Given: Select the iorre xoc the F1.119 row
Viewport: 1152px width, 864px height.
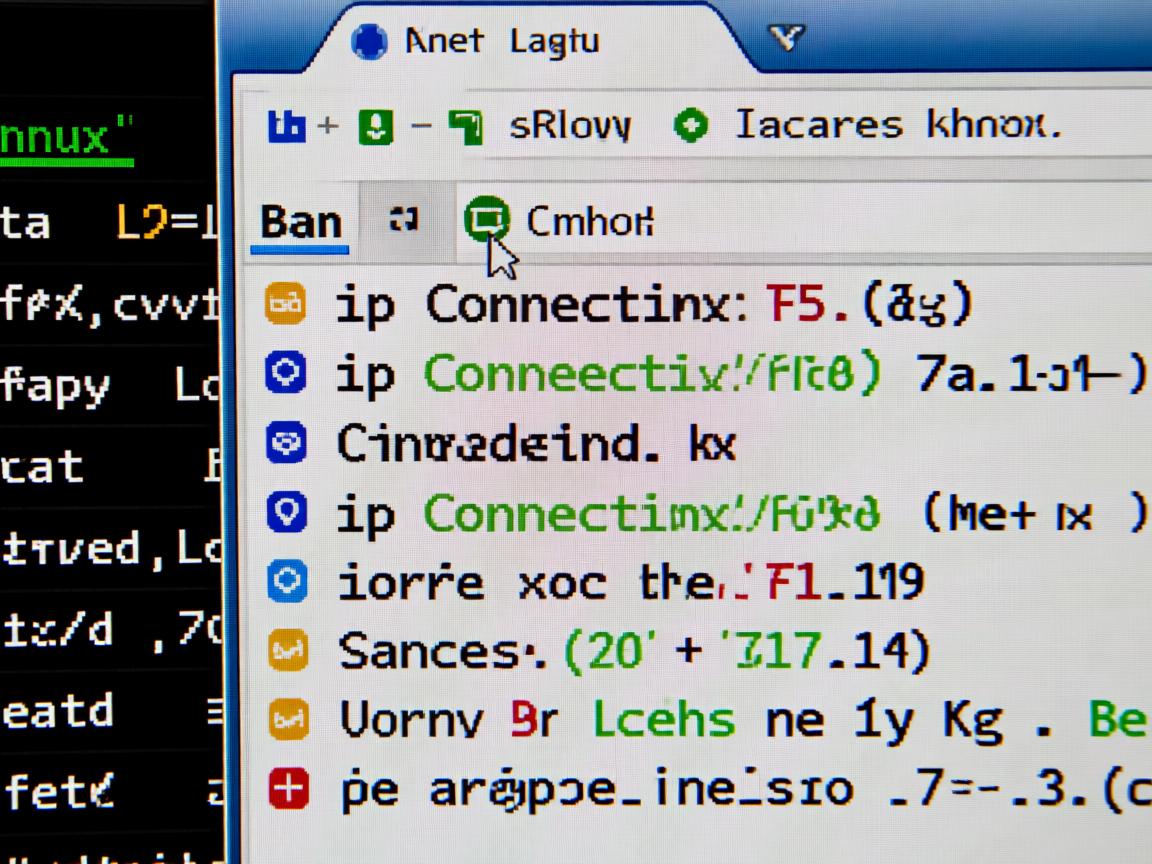Looking at the screenshot, I should click(x=630, y=581).
